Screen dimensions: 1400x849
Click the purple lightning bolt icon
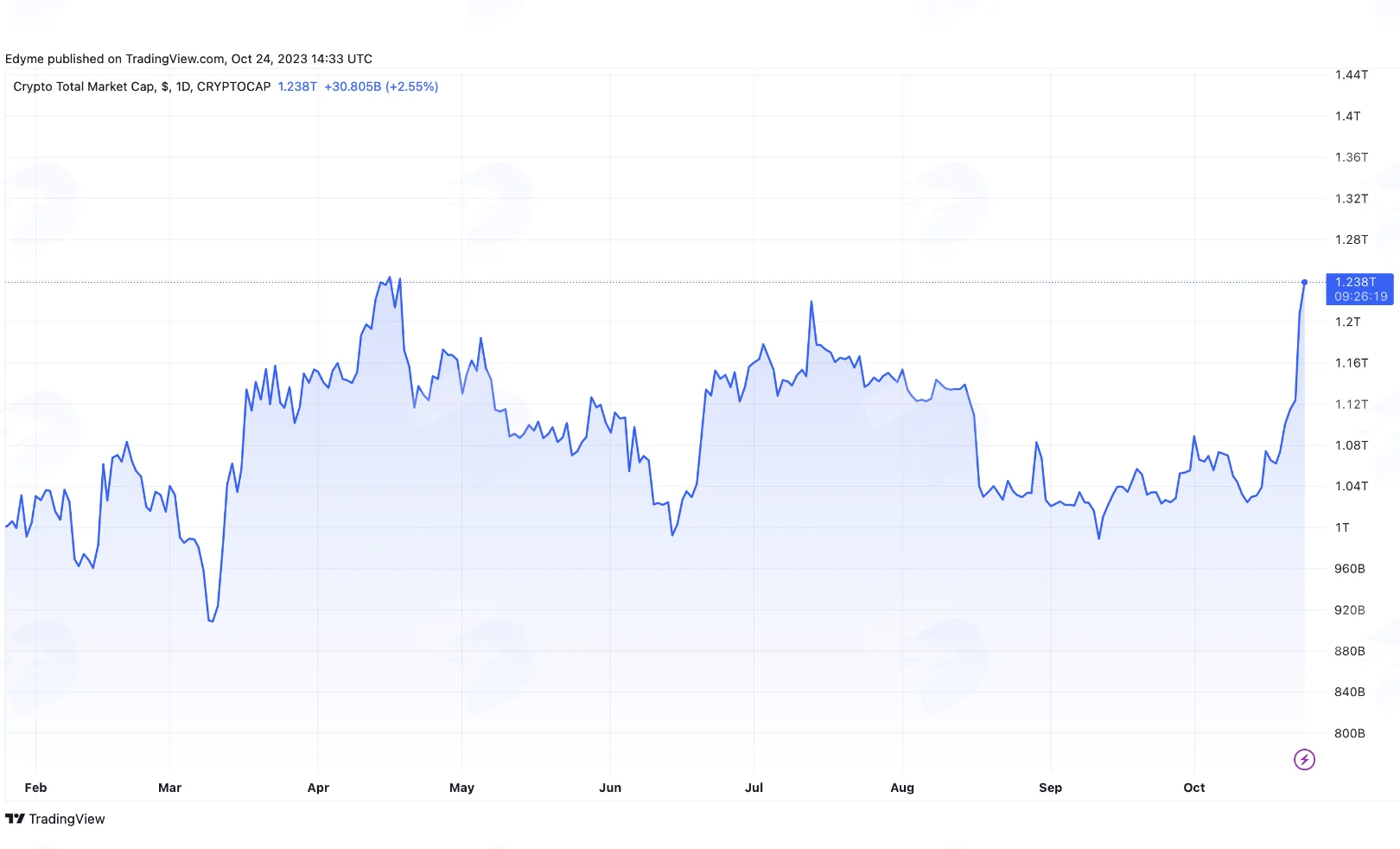coord(1304,760)
